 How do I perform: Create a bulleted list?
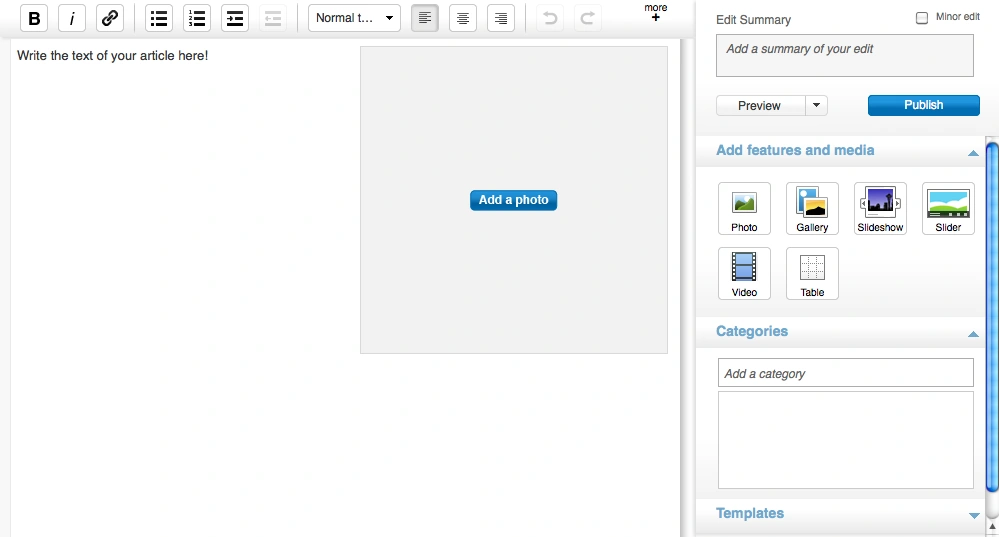pos(159,18)
